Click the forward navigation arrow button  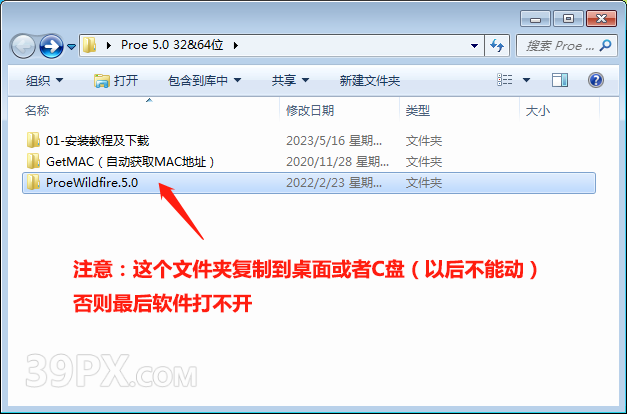tap(51, 46)
